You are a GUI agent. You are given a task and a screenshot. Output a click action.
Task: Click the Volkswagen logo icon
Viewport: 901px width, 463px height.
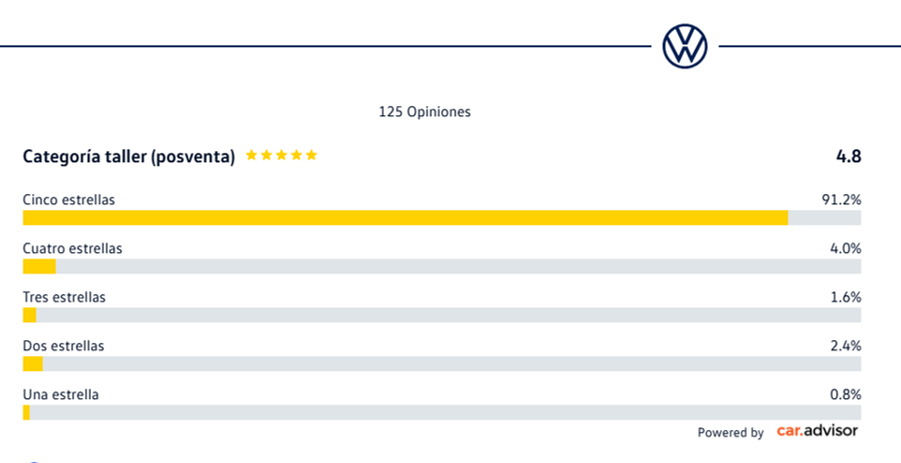685,47
